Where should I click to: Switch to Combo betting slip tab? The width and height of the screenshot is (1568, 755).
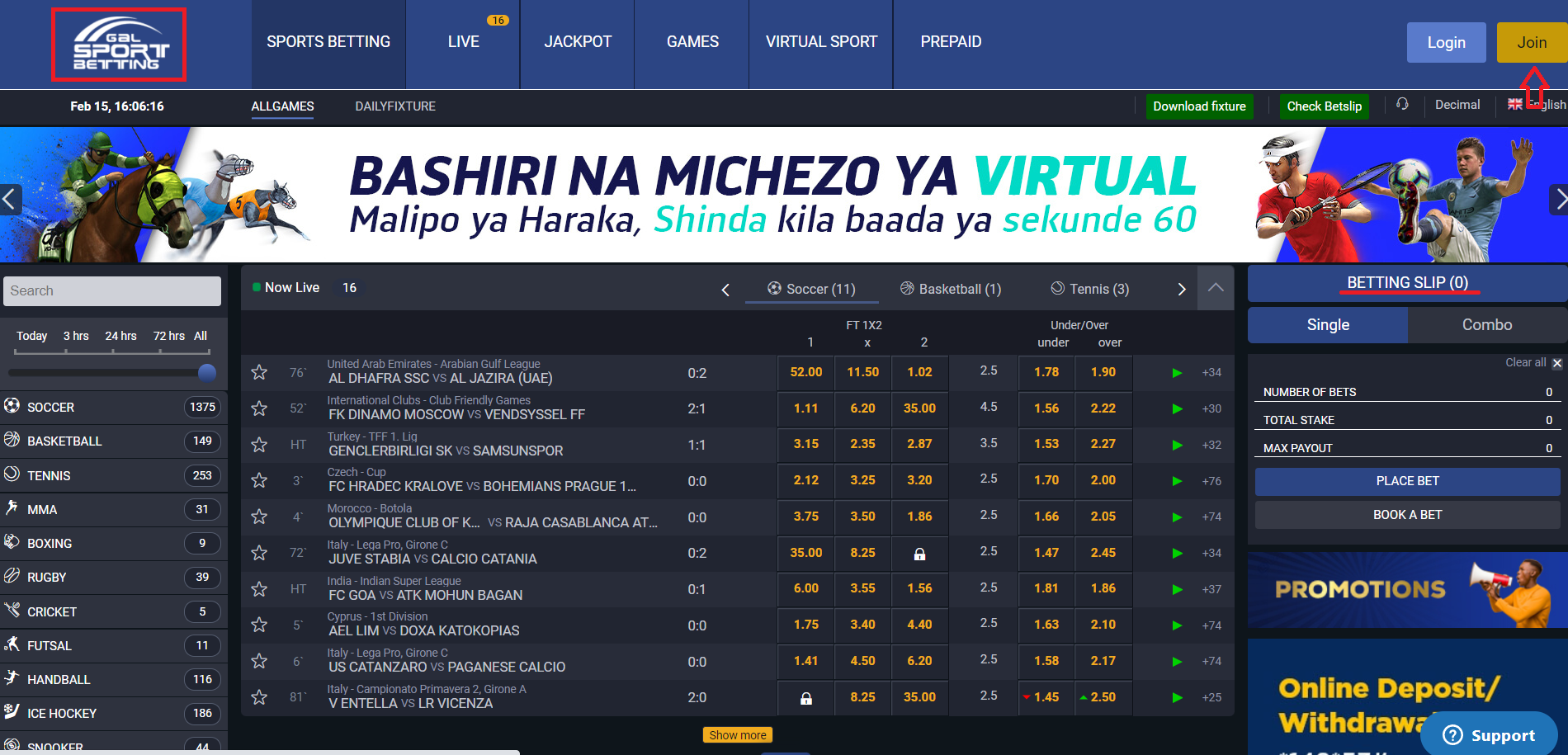(x=1487, y=325)
